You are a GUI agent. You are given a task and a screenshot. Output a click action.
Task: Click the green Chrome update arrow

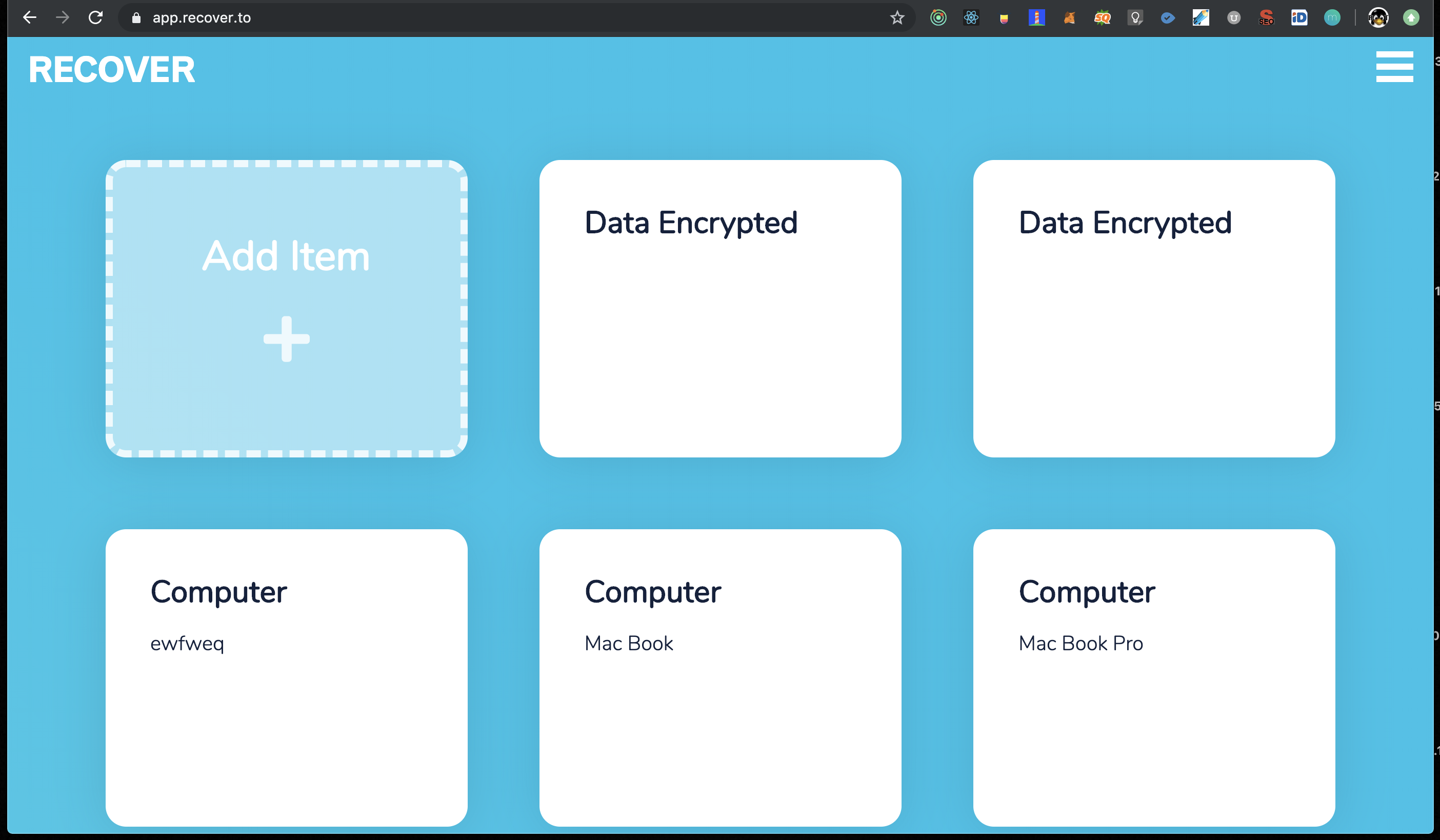click(x=1411, y=18)
